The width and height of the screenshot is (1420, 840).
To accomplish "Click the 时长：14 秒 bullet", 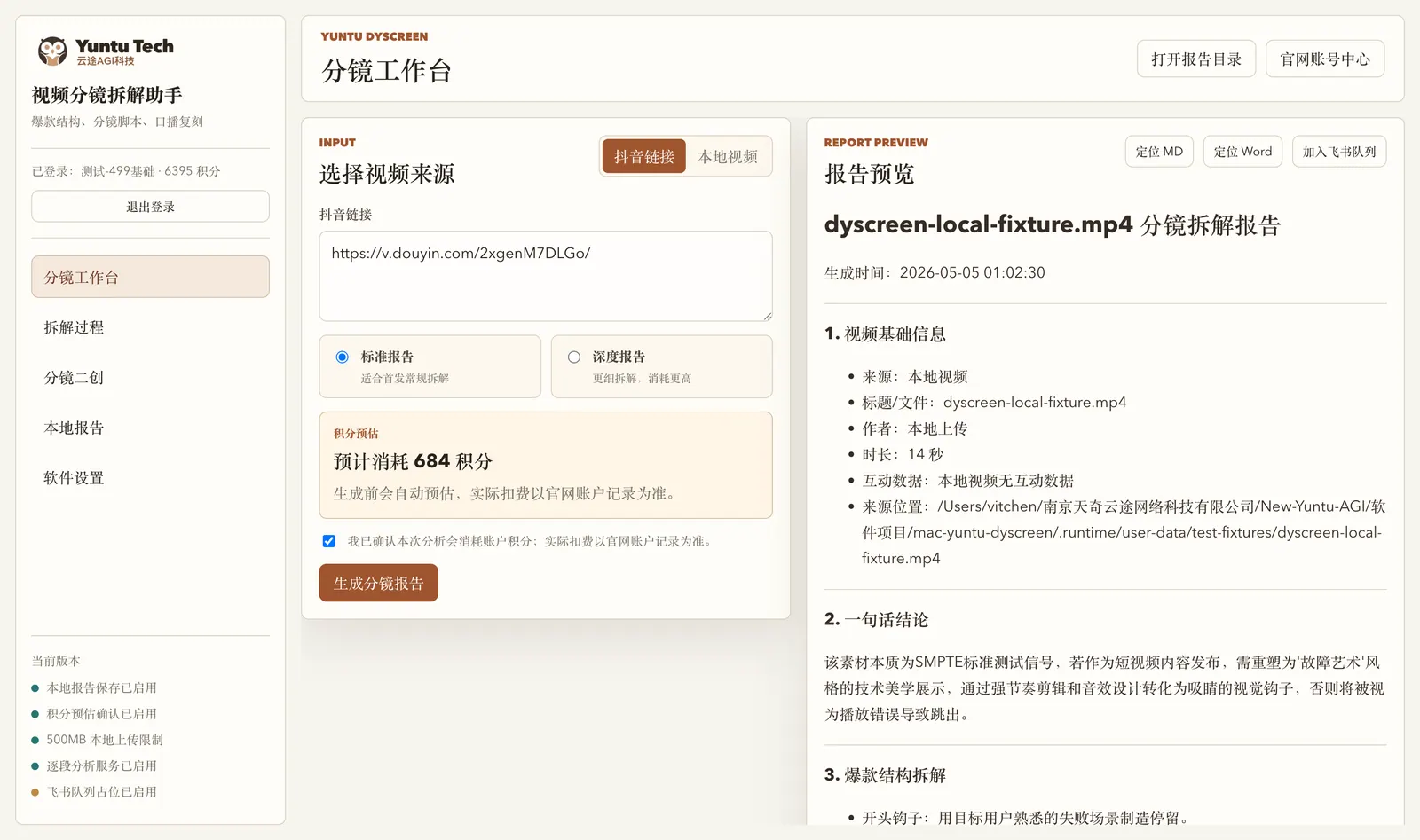I will [903, 454].
